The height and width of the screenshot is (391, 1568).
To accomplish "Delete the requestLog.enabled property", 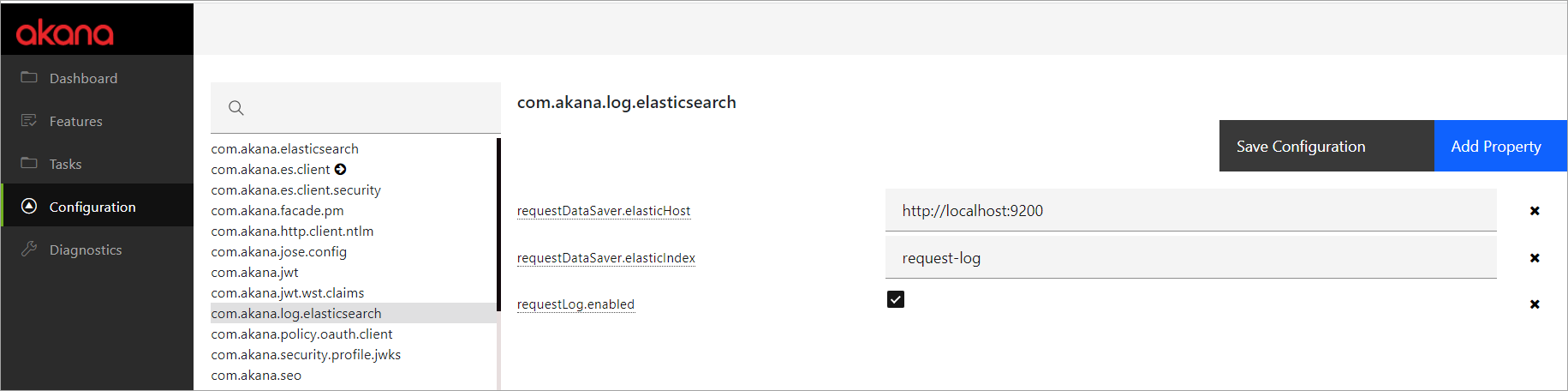I will [x=1535, y=304].
